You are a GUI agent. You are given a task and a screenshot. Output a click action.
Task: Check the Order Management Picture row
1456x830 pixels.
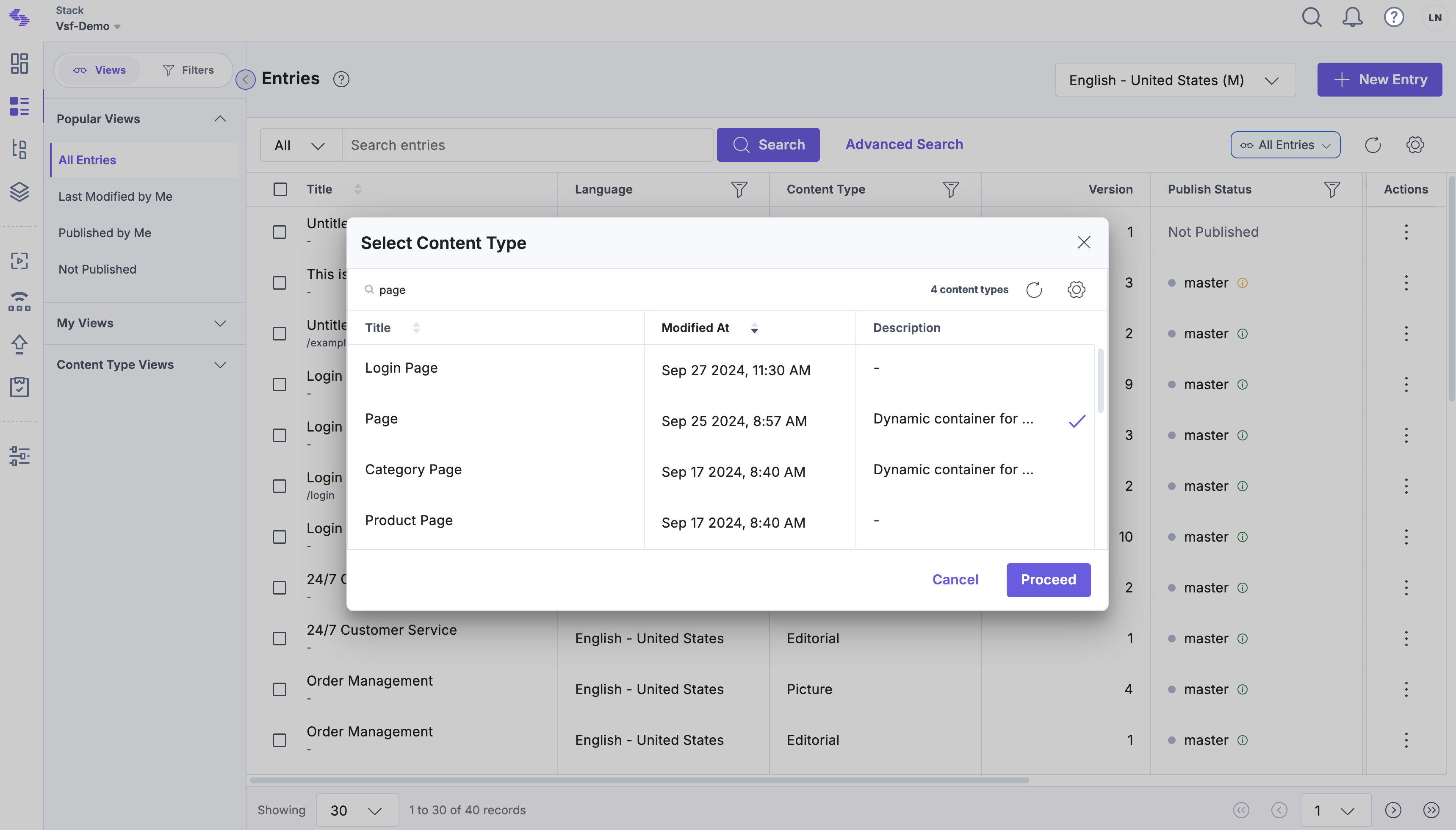(280, 689)
